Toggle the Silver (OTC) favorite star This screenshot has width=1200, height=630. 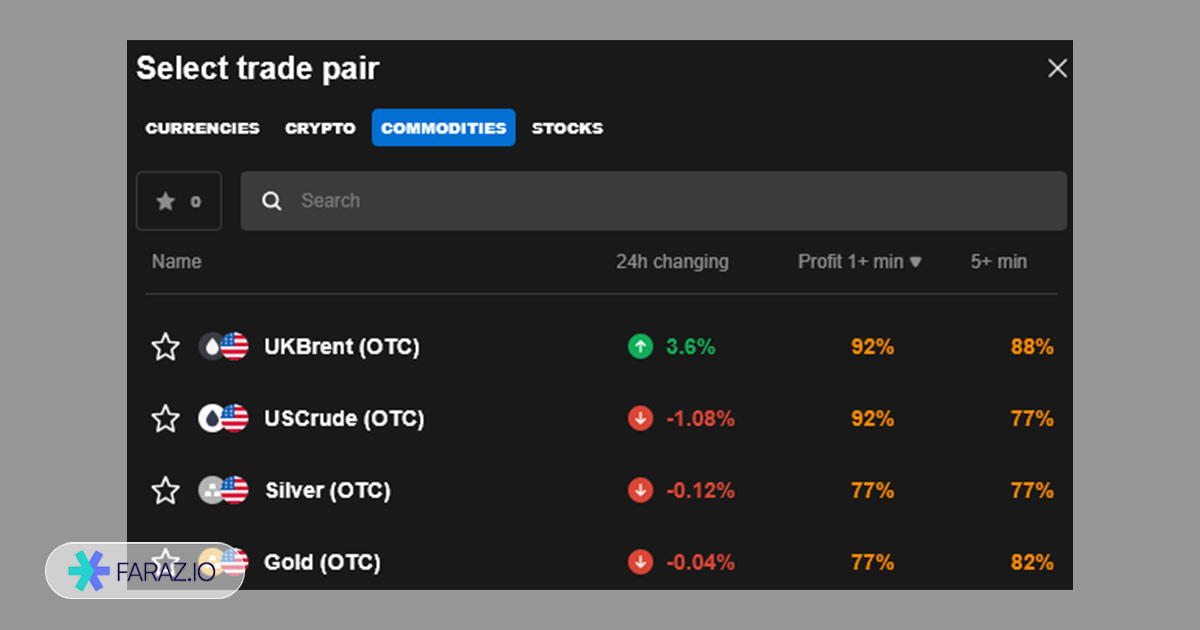165,490
